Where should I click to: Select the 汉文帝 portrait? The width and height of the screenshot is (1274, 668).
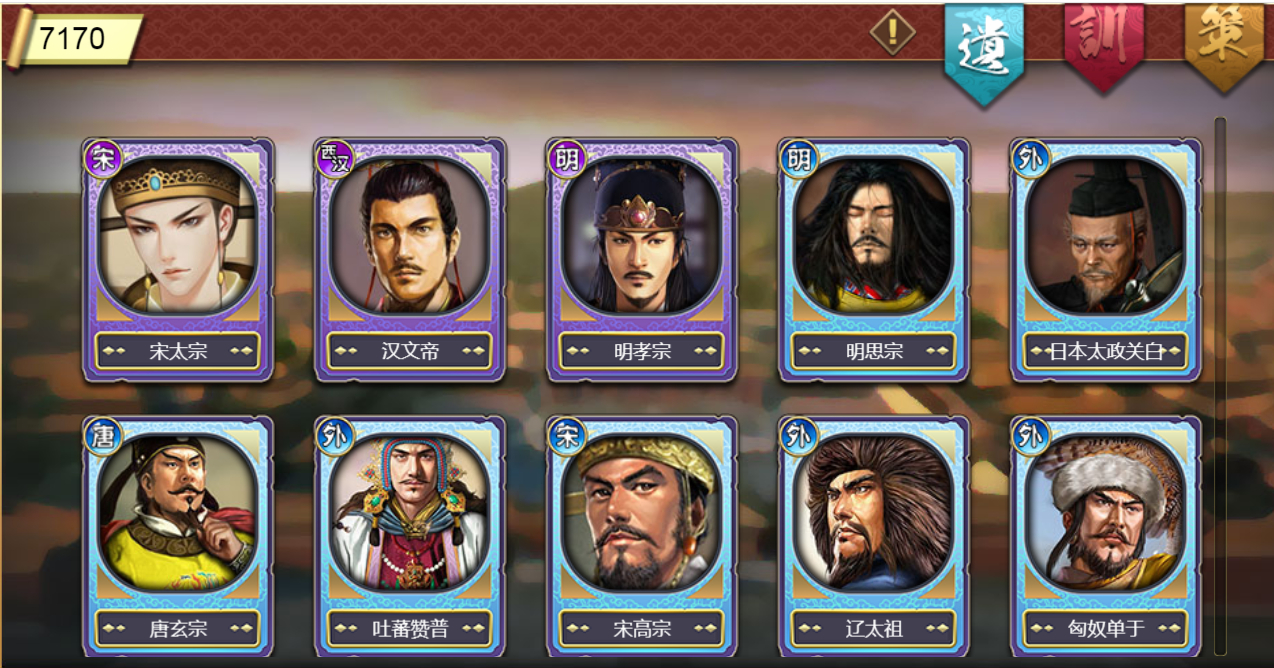point(410,235)
